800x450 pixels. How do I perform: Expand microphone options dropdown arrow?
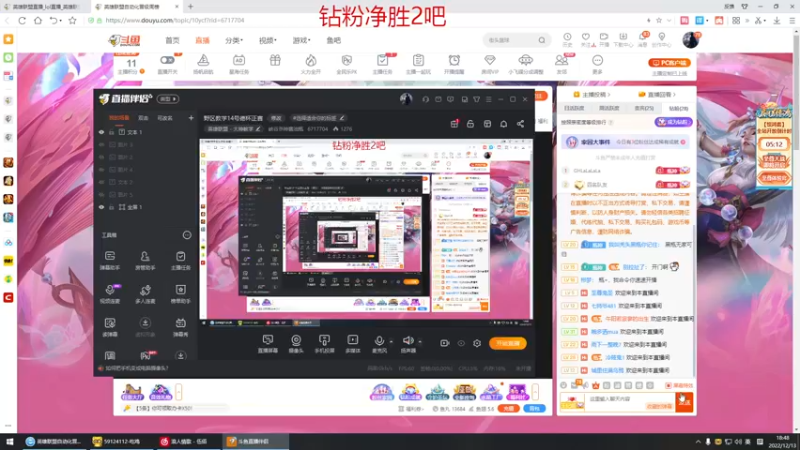391,341
